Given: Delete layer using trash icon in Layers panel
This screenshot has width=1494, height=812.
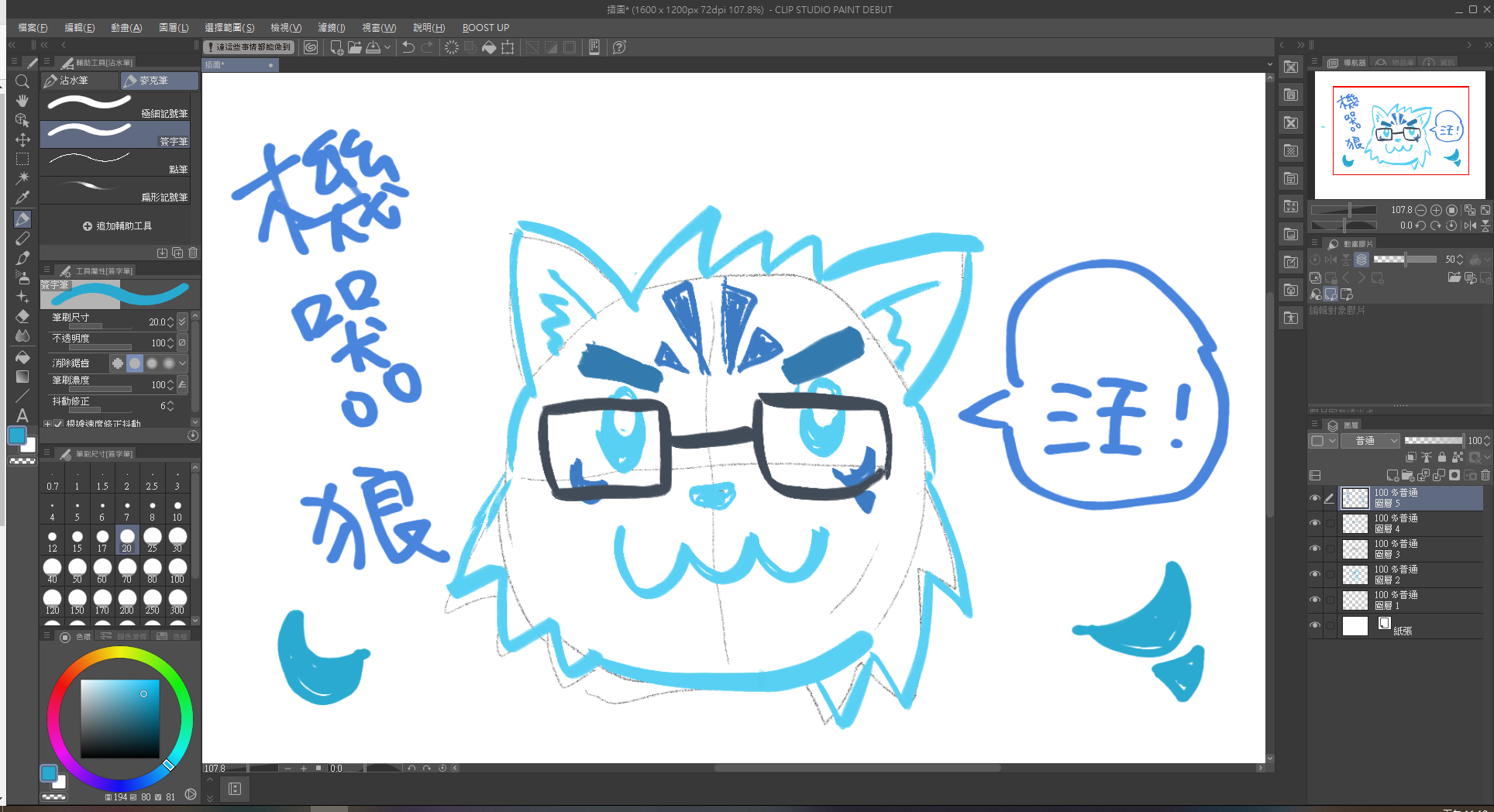Looking at the screenshot, I should point(1485,475).
